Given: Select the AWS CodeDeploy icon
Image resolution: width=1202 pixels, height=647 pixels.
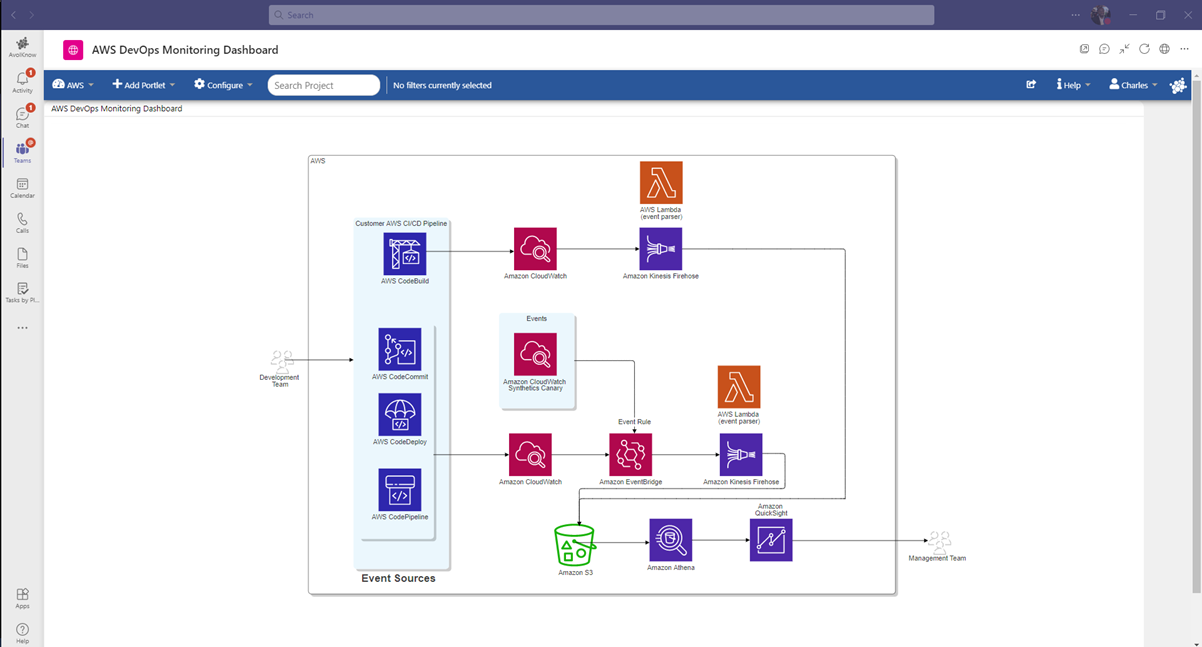Looking at the screenshot, I should click(399, 414).
